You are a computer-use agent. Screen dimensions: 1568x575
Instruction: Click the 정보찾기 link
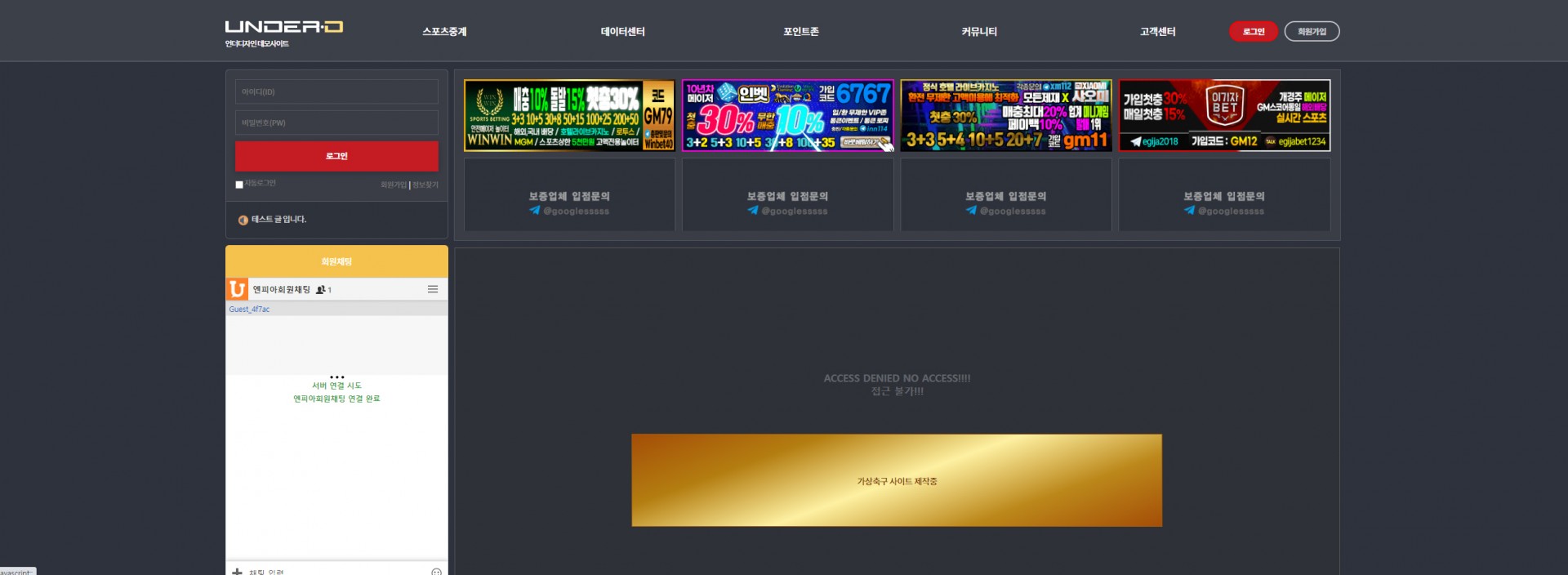[x=425, y=185]
